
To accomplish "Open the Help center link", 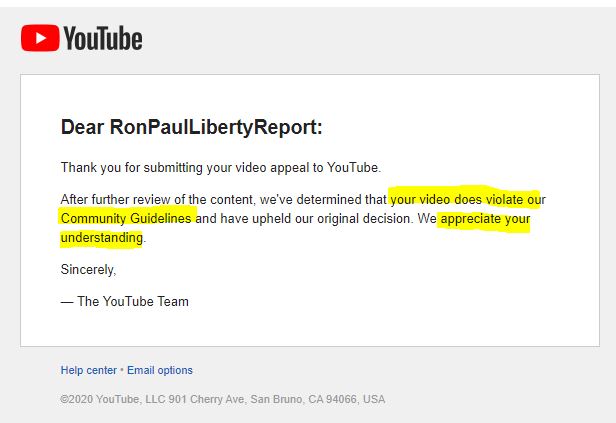I will (x=88, y=370).
